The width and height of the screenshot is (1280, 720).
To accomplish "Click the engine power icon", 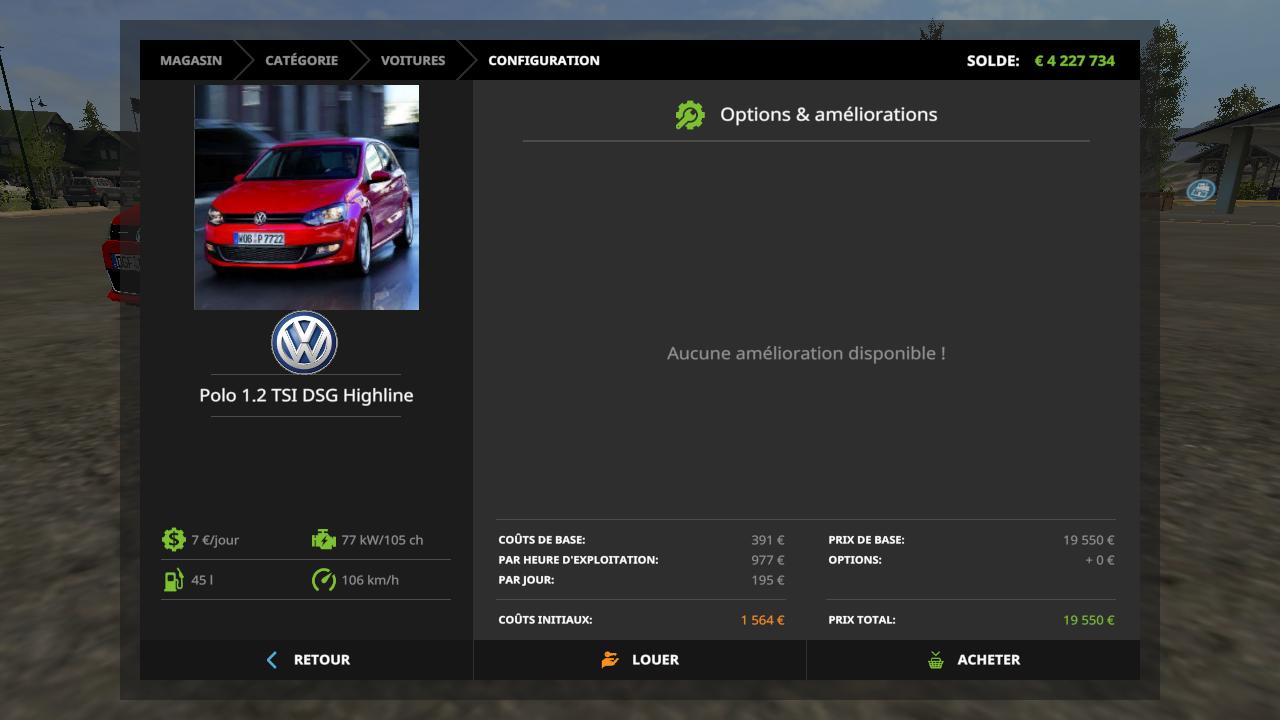I will coord(323,540).
